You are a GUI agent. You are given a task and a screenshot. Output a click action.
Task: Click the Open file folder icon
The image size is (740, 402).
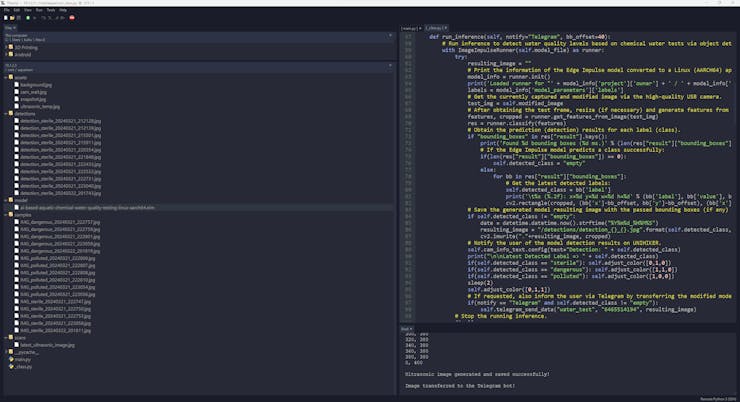point(12,18)
